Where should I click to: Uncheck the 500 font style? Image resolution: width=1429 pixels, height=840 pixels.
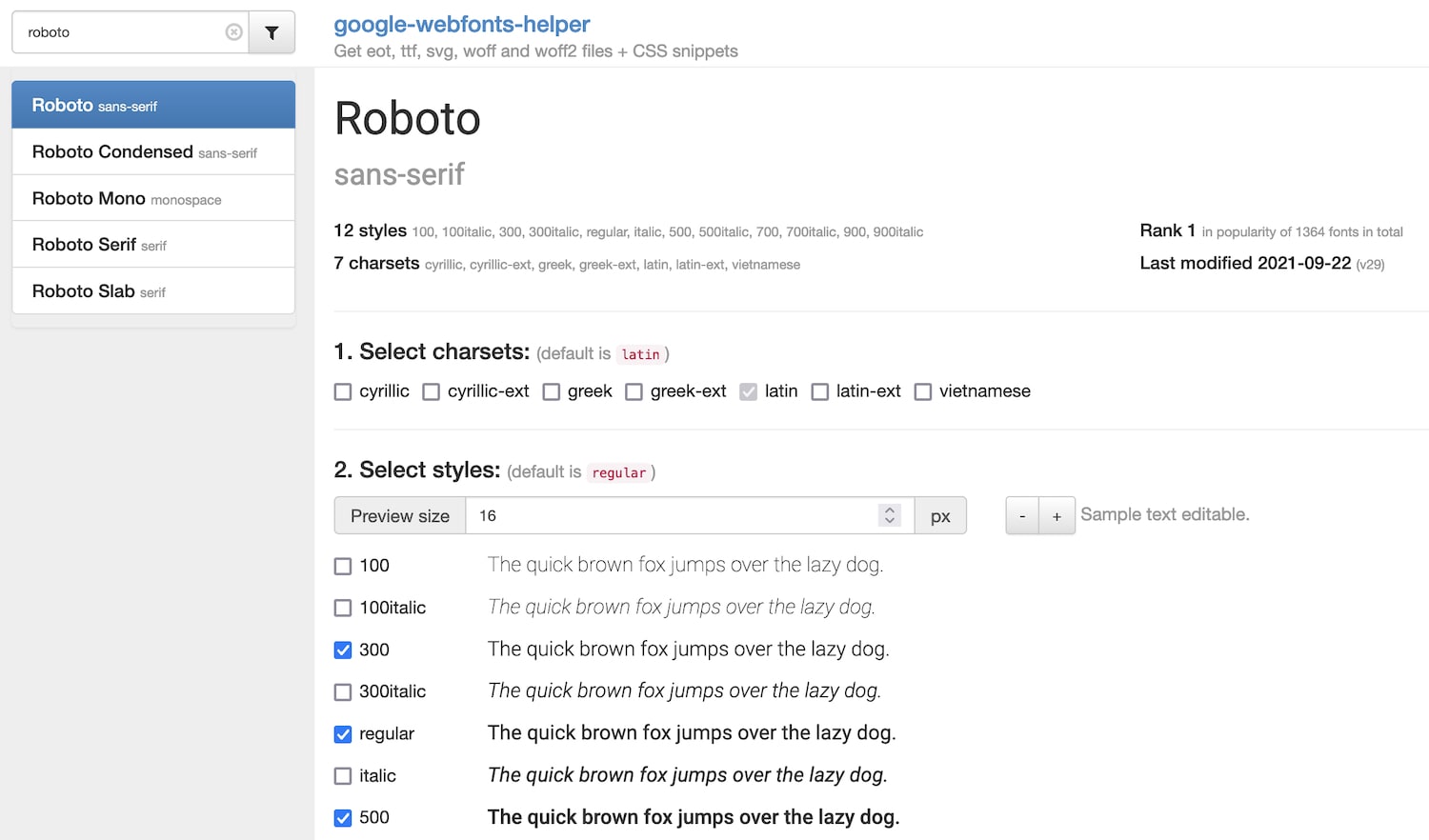click(342, 817)
